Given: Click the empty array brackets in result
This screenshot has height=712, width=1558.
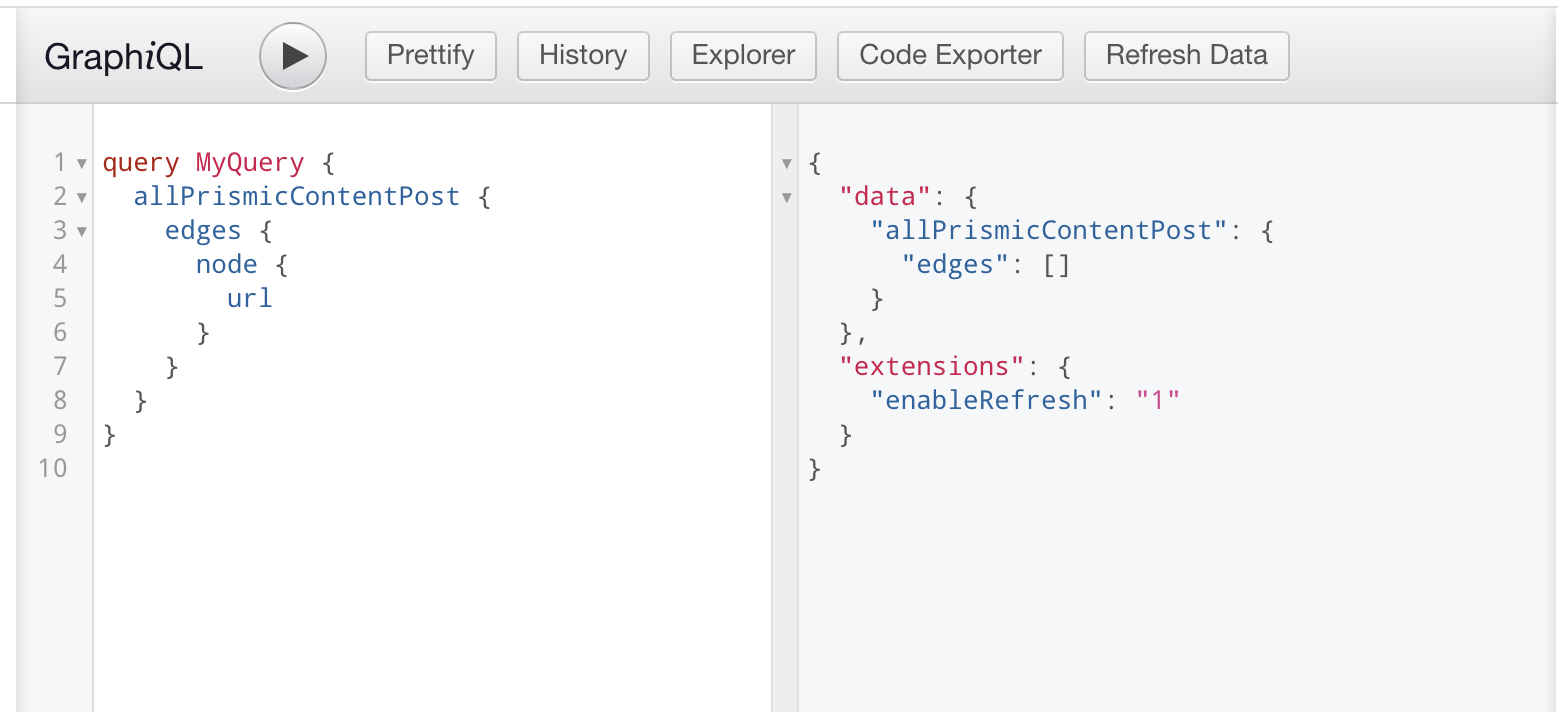Looking at the screenshot, I should [x=1056, y=265].
